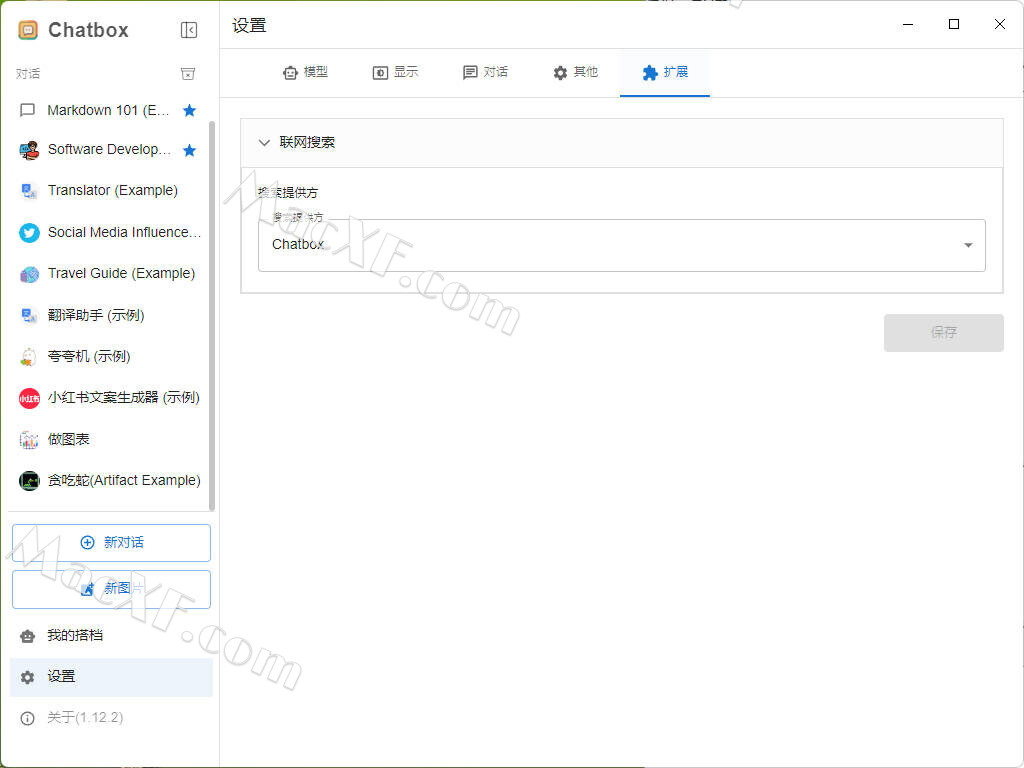Viewport: 1024px width, 768px height.
Task: Toggle the star on Software Developer
Action: [x=189, y=151]
